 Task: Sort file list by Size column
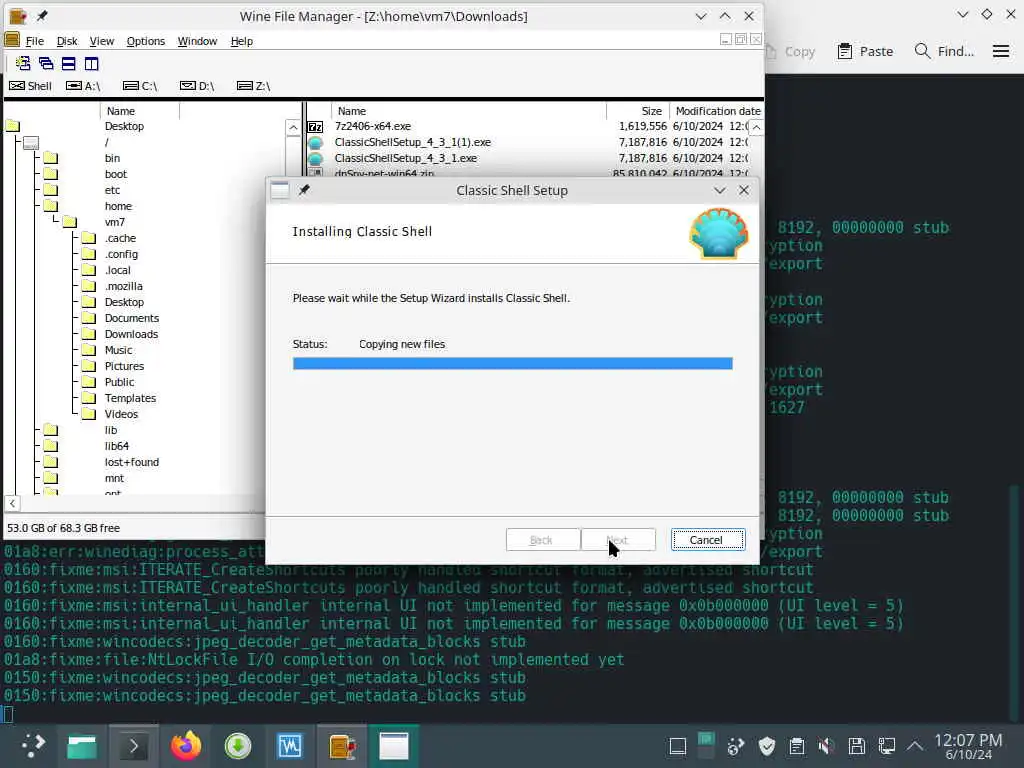tap(638, 111)
